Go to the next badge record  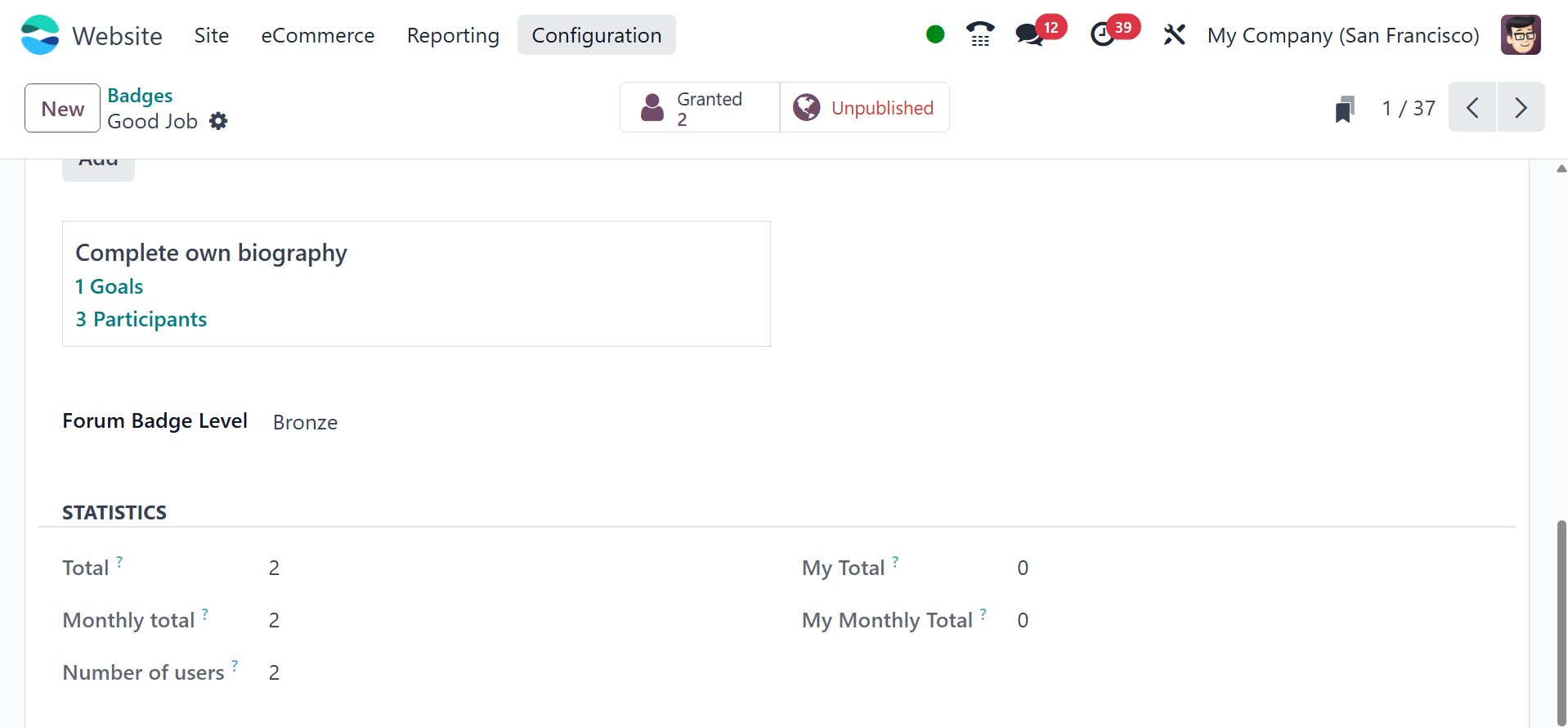(1521, 107)
